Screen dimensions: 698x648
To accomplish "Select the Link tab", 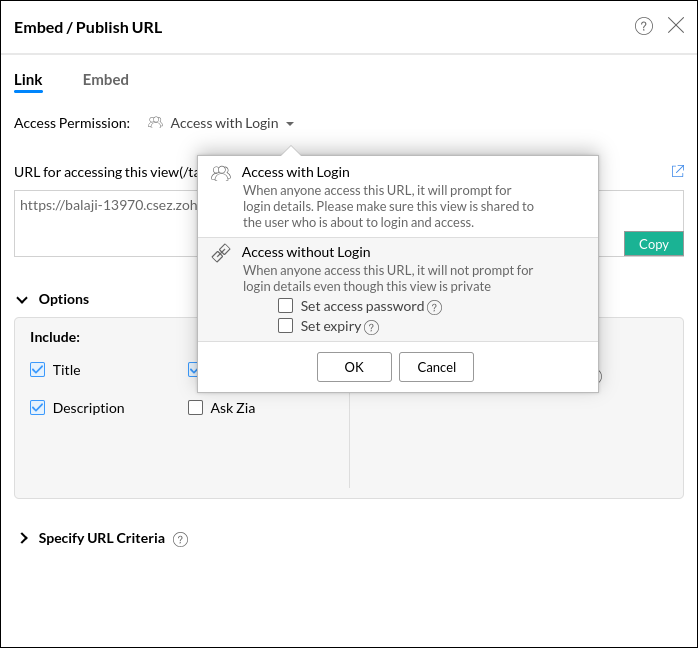I will pyautogui.click(x=28, y=80).
